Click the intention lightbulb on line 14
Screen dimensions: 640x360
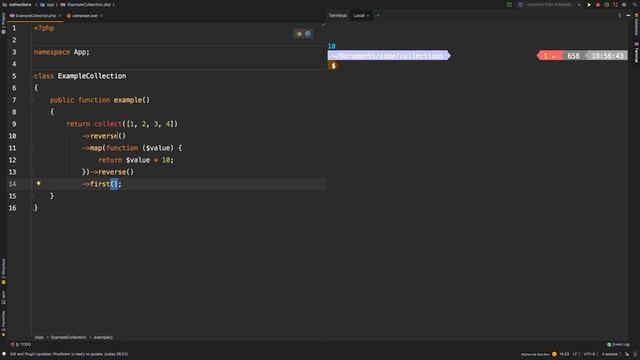tap(39, 184)
